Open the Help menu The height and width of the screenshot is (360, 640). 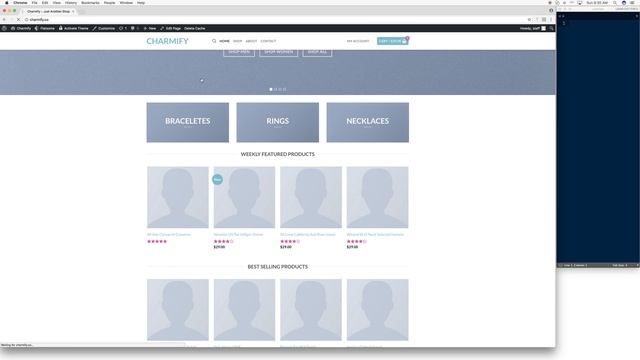[141, 2]
